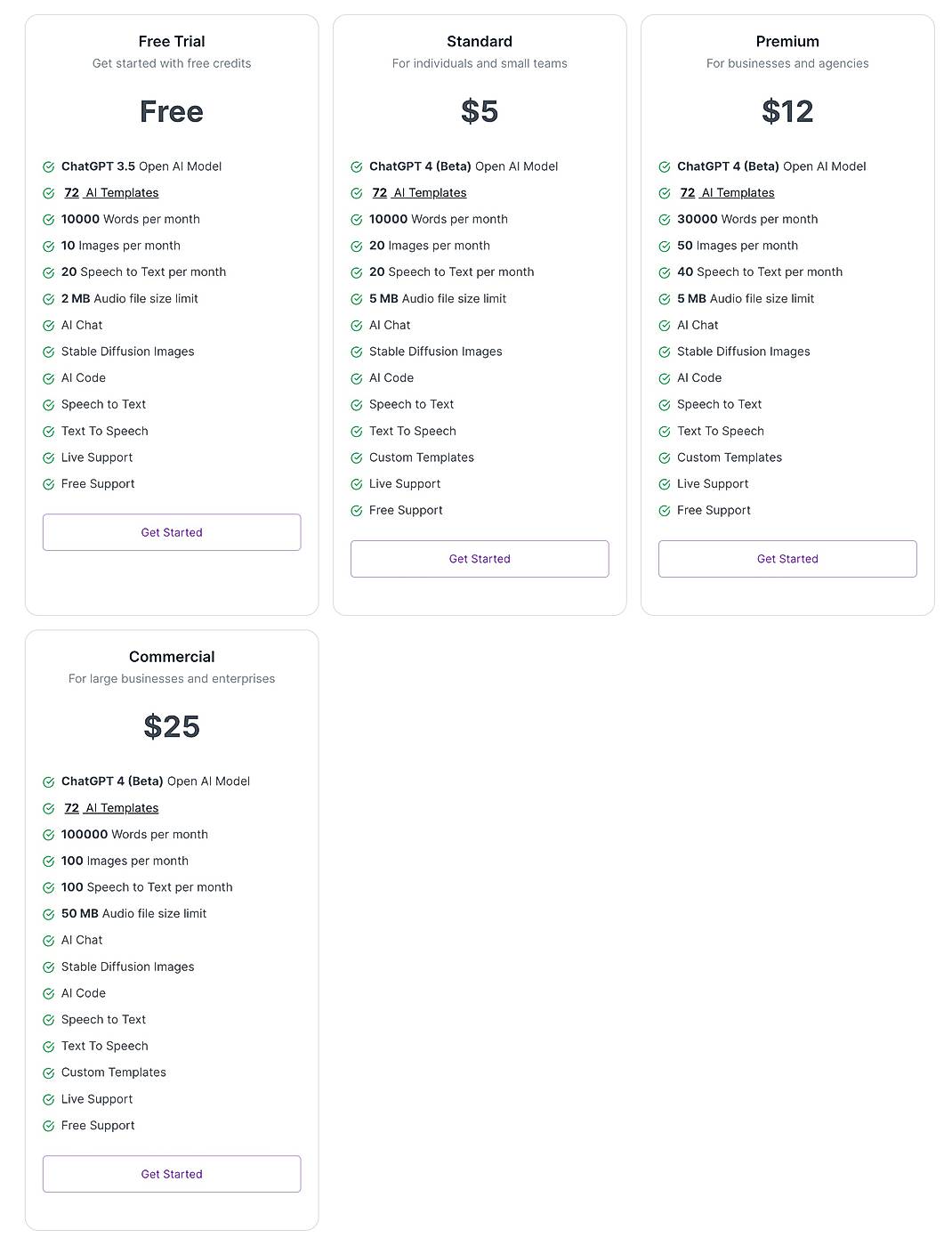Click the check icon beside Live Support in Free Trial

click(49, 457)
